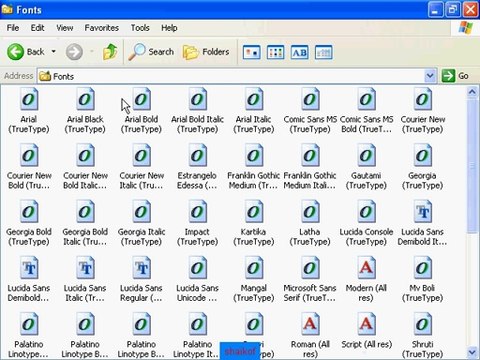Open the Tools menu
The width and height of the screenshot is (480, 360).
[x=140, y=28]
